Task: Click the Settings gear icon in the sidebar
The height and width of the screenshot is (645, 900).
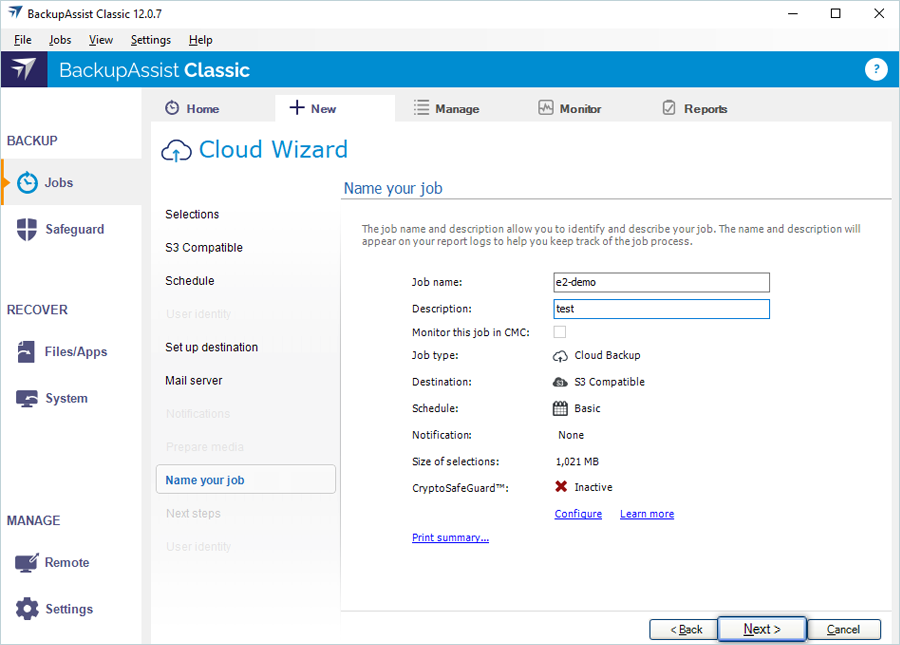Action: (x=27, y=609)
